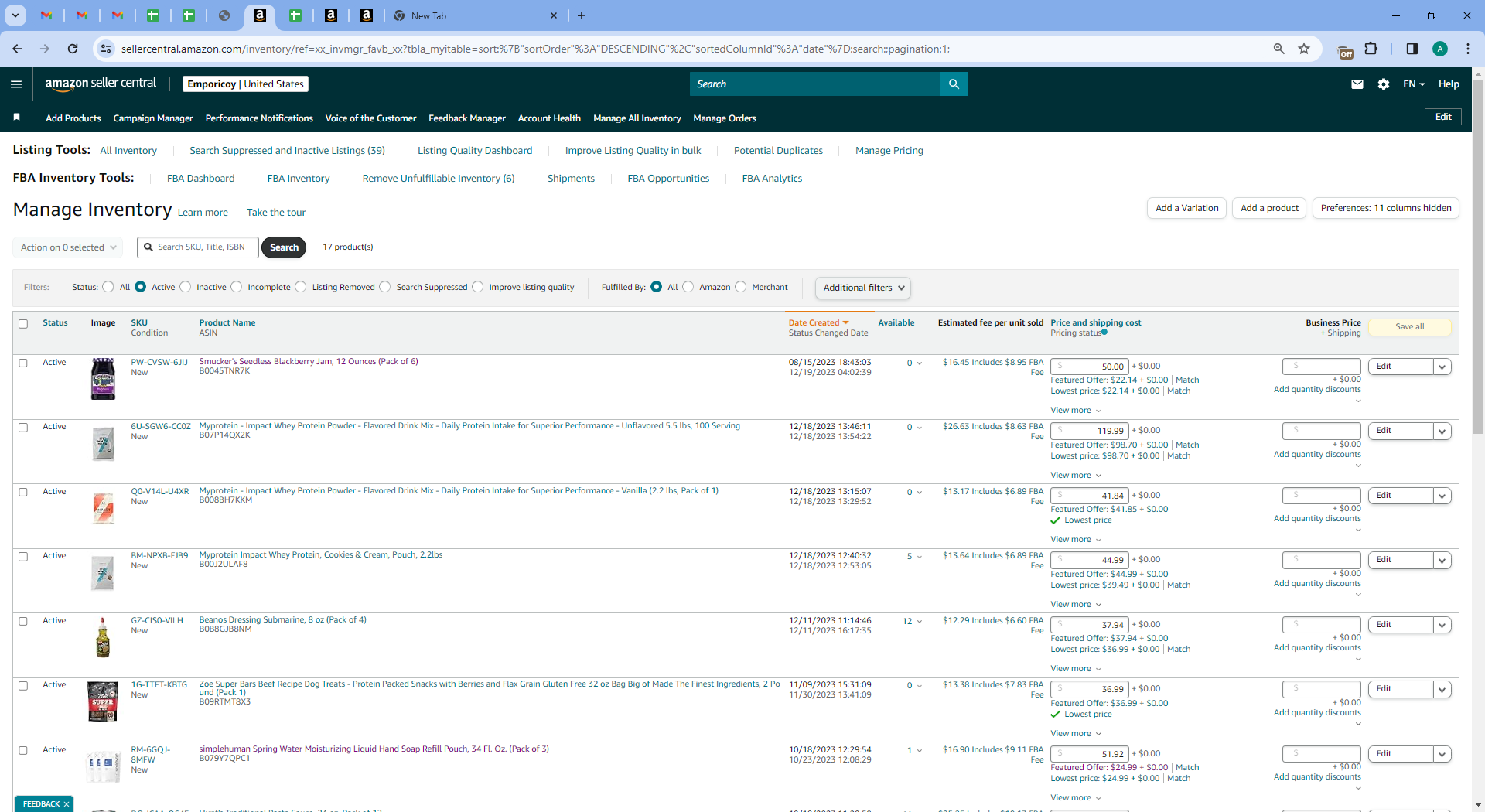Viewport: 1485px width, 812px height.
Task: Open the browser extensions puzzle icon
Action: 1371,49
